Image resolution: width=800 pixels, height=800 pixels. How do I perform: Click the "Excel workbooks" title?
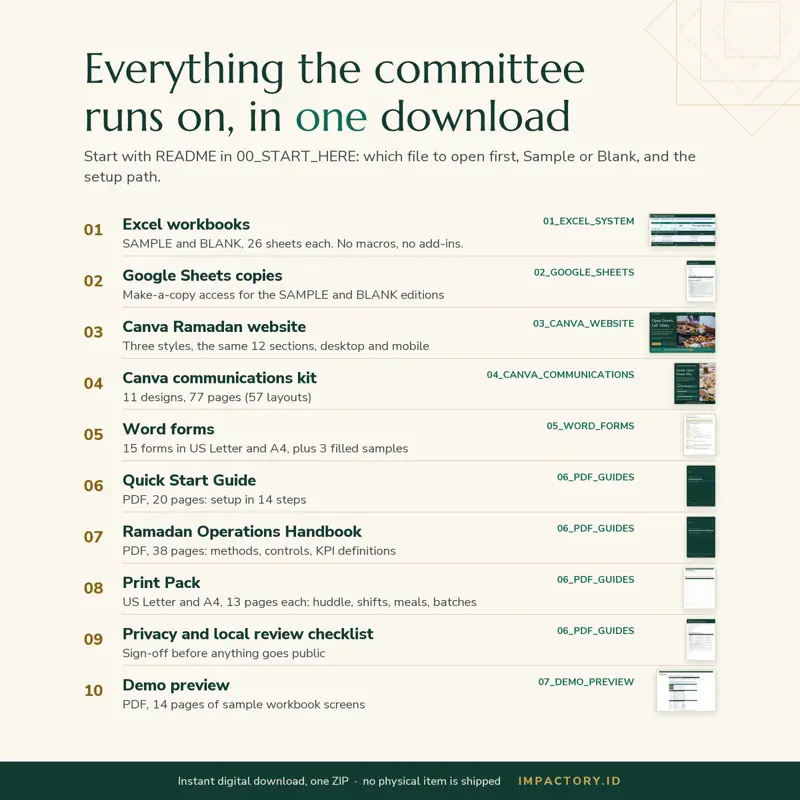[x=186, y=224]
